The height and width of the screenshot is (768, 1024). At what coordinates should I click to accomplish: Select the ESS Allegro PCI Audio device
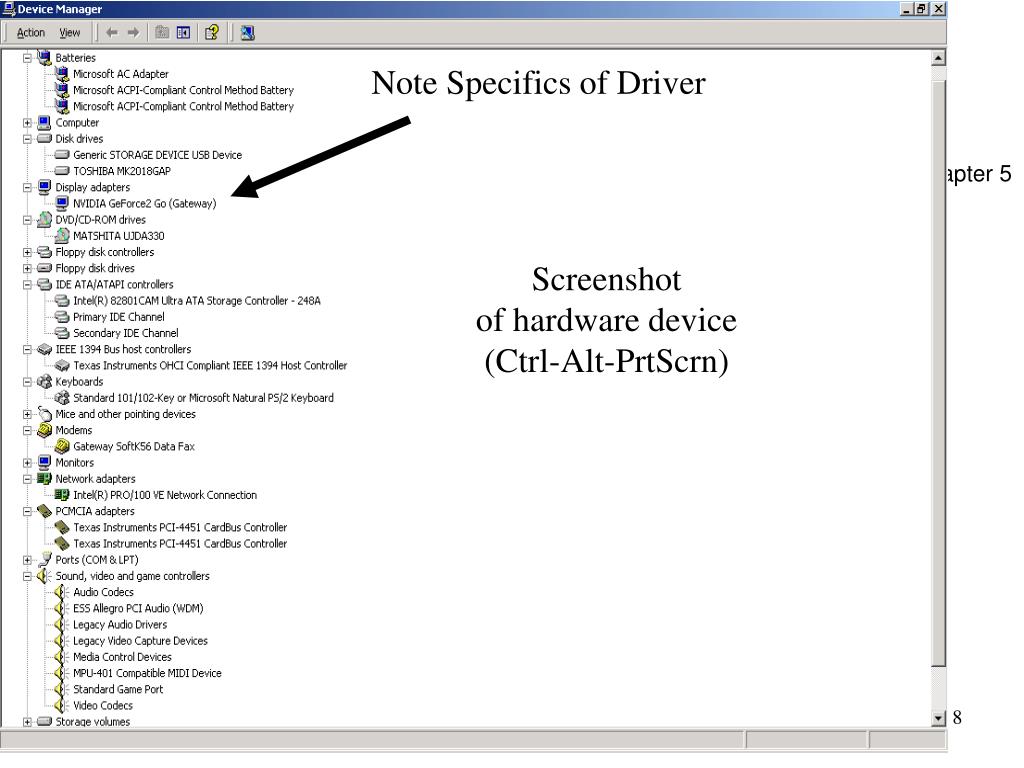138,608
